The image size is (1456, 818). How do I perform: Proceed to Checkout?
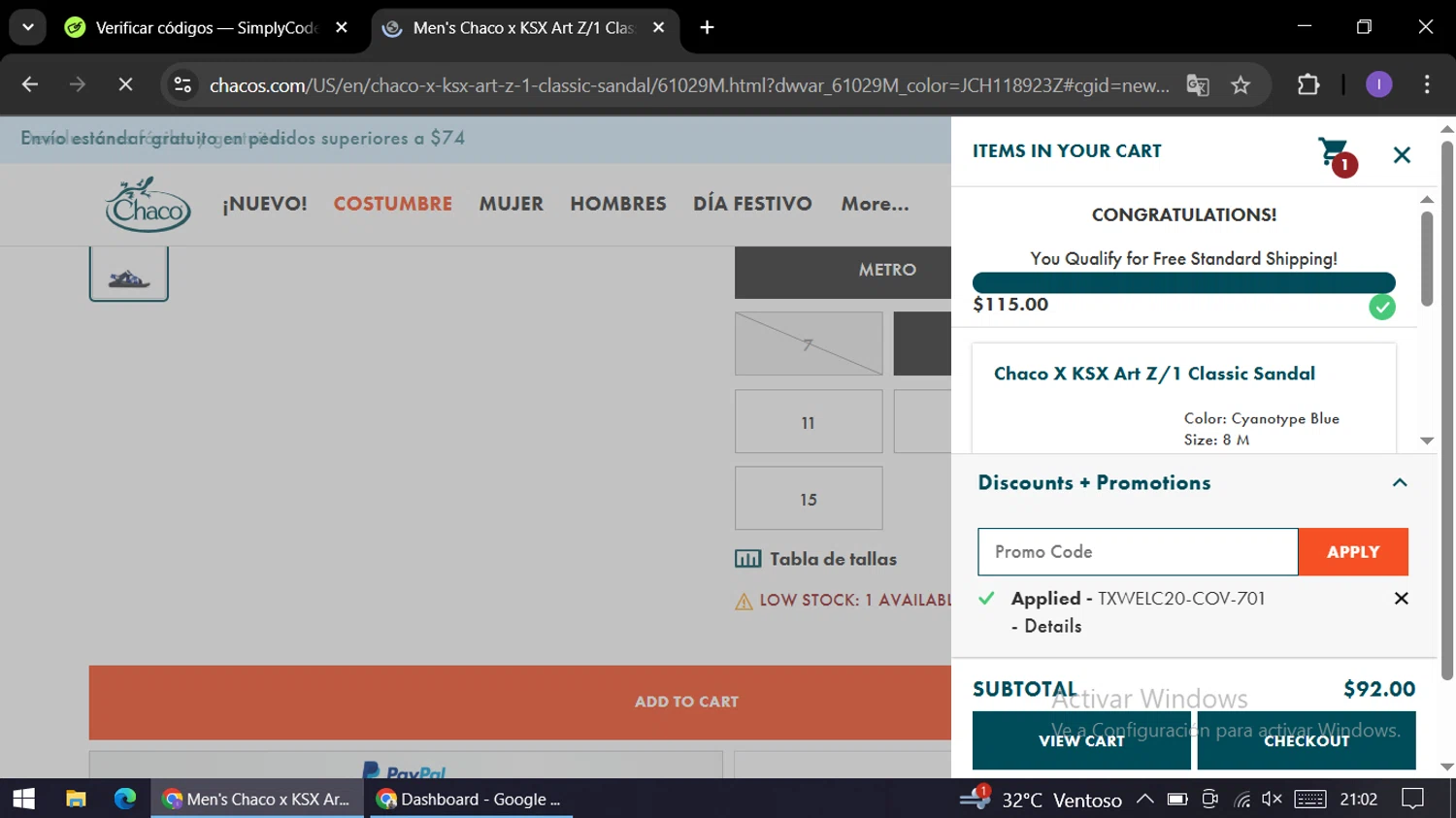tap(1307, 740)
